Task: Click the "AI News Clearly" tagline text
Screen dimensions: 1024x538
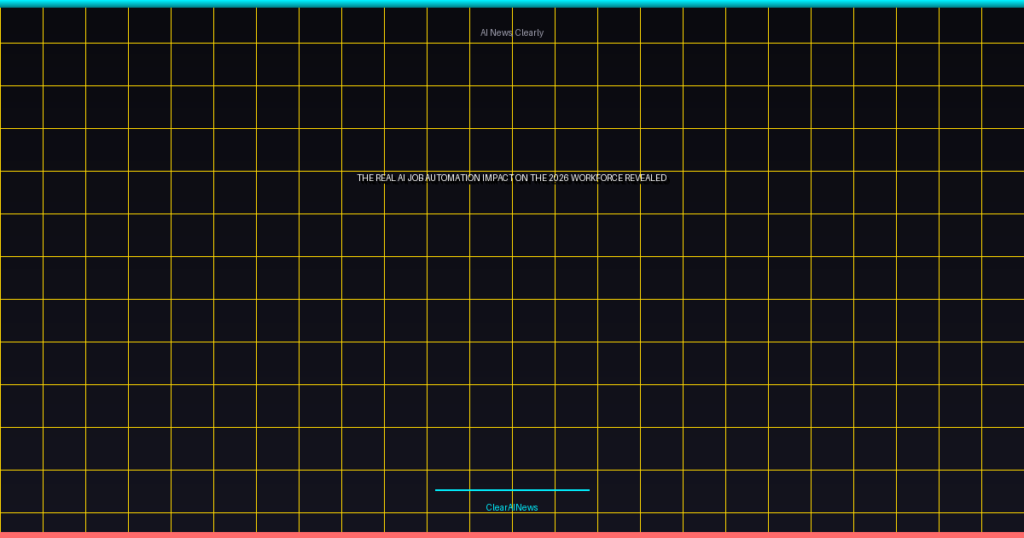Action: 512,33
